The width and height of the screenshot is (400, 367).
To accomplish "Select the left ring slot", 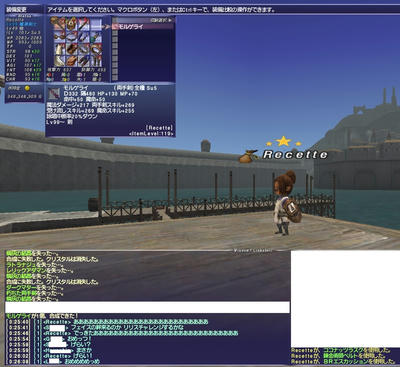I will point(84,49).
